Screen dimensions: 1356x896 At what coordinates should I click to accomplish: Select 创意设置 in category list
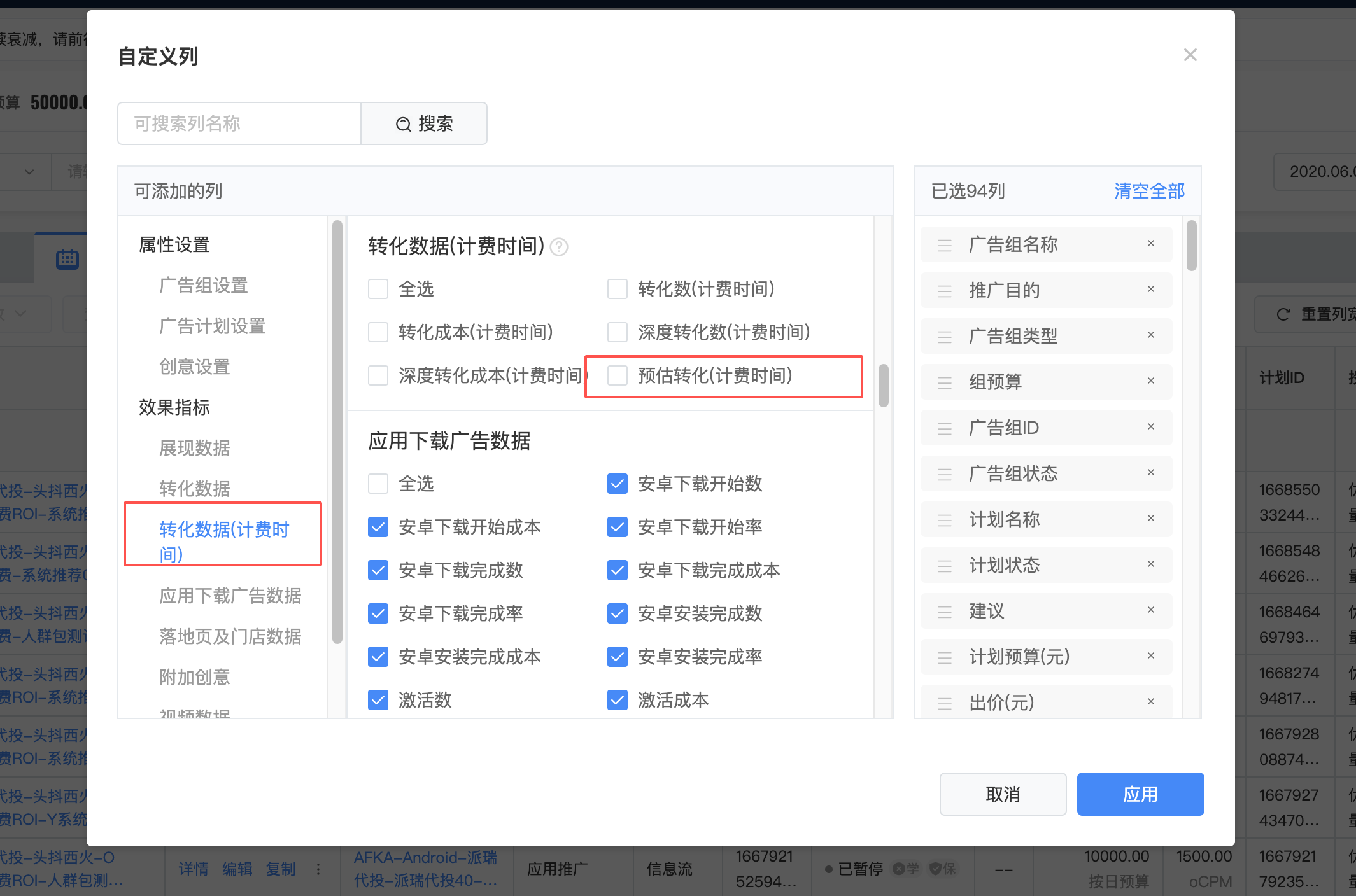195,367
